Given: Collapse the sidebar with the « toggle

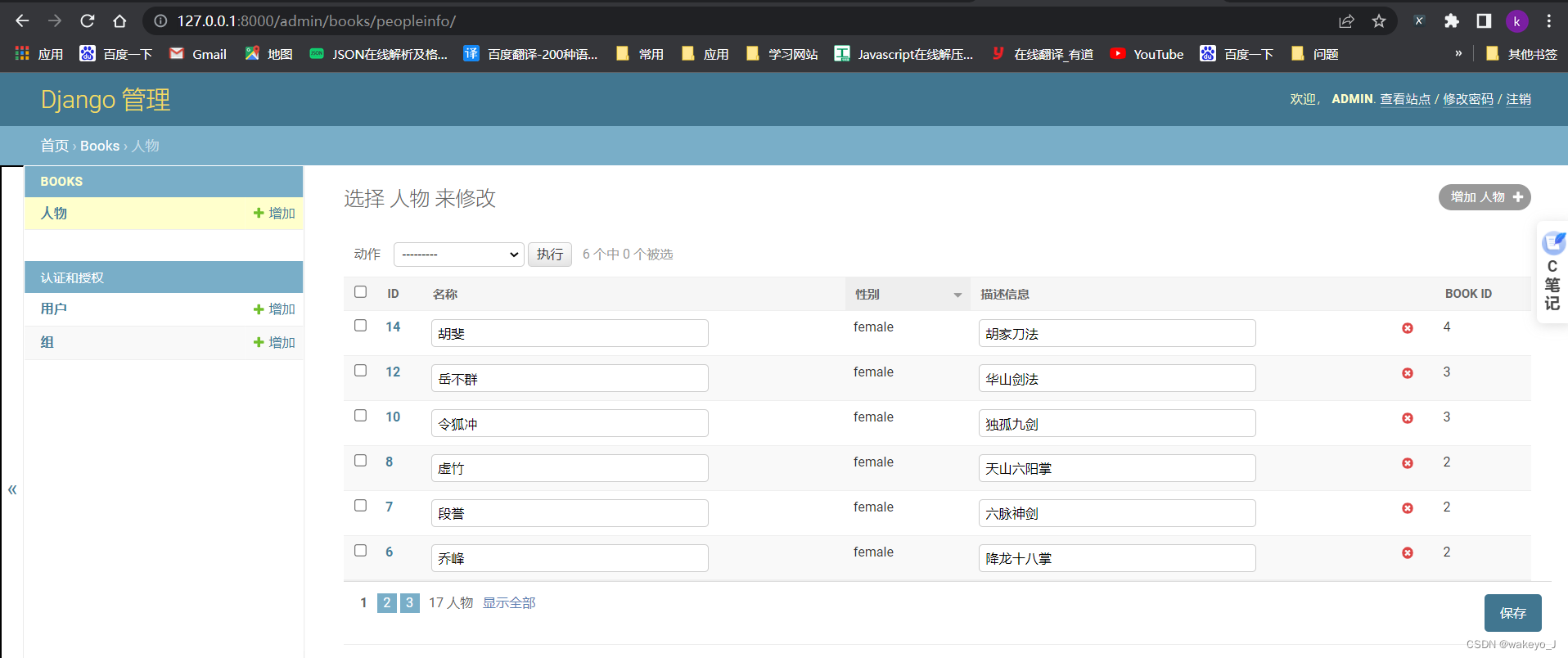Looking at the screenshot, I should tap(12, 489).
